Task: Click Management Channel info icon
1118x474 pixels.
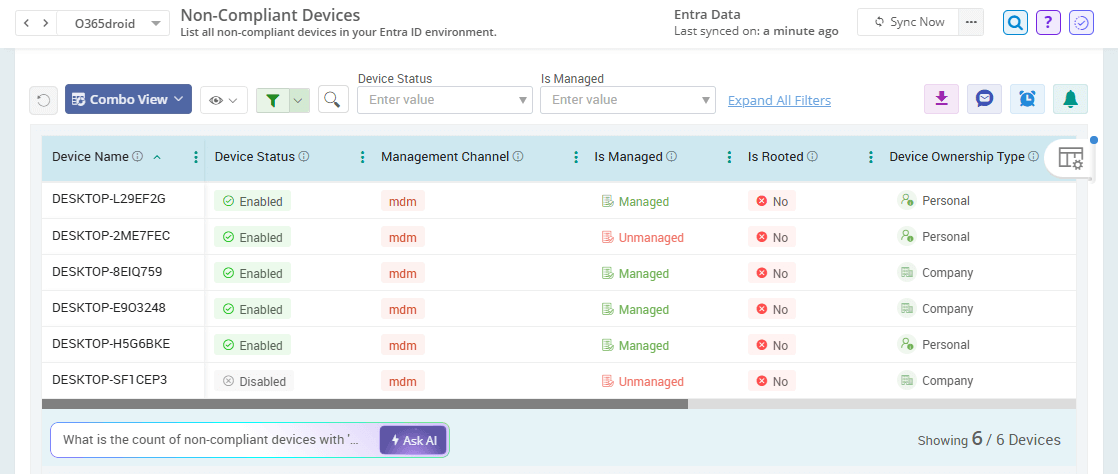Action: (518, 157)
